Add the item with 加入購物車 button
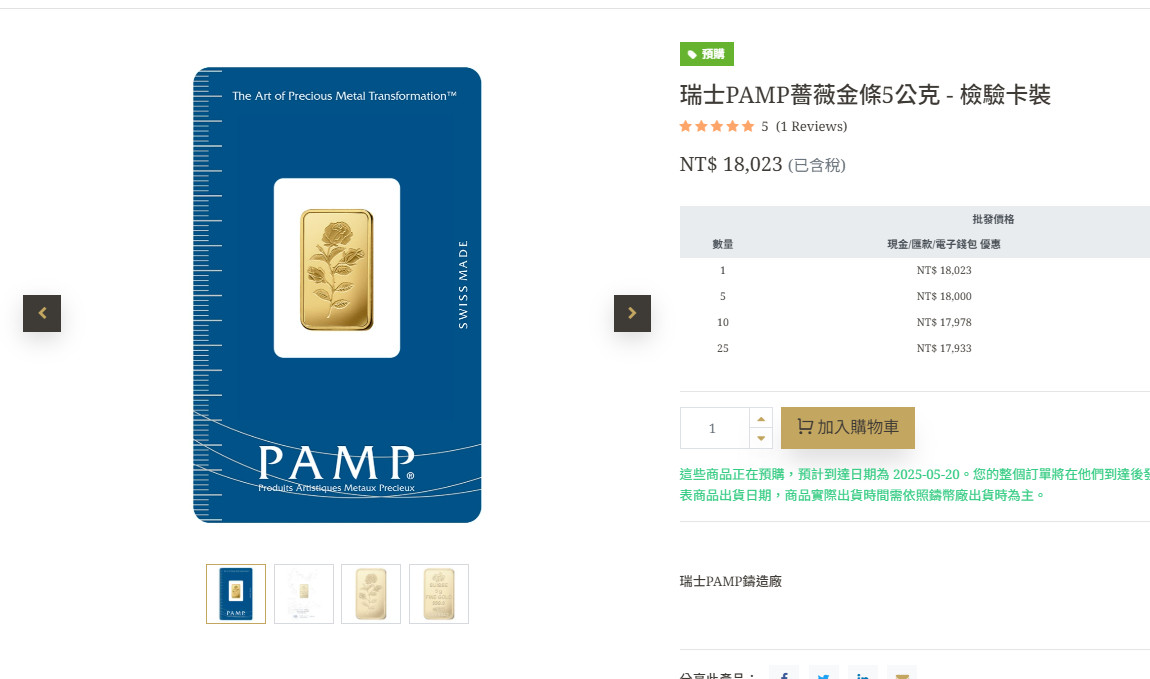1150x679 pixels. tap(848, 427)
